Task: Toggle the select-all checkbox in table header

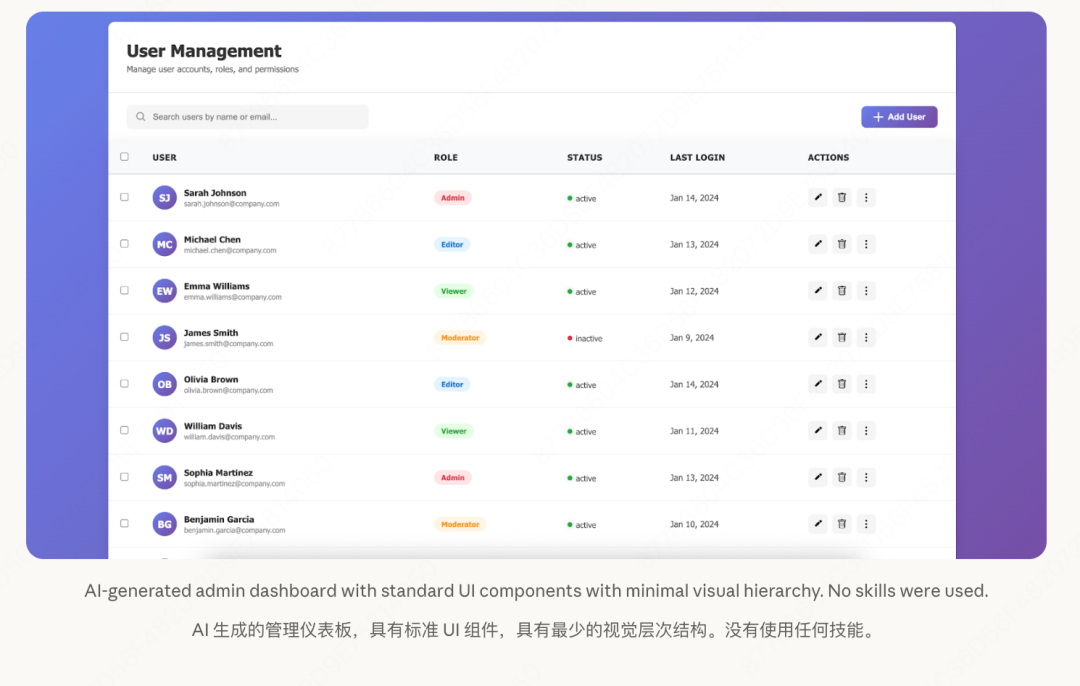Action: 124,156
